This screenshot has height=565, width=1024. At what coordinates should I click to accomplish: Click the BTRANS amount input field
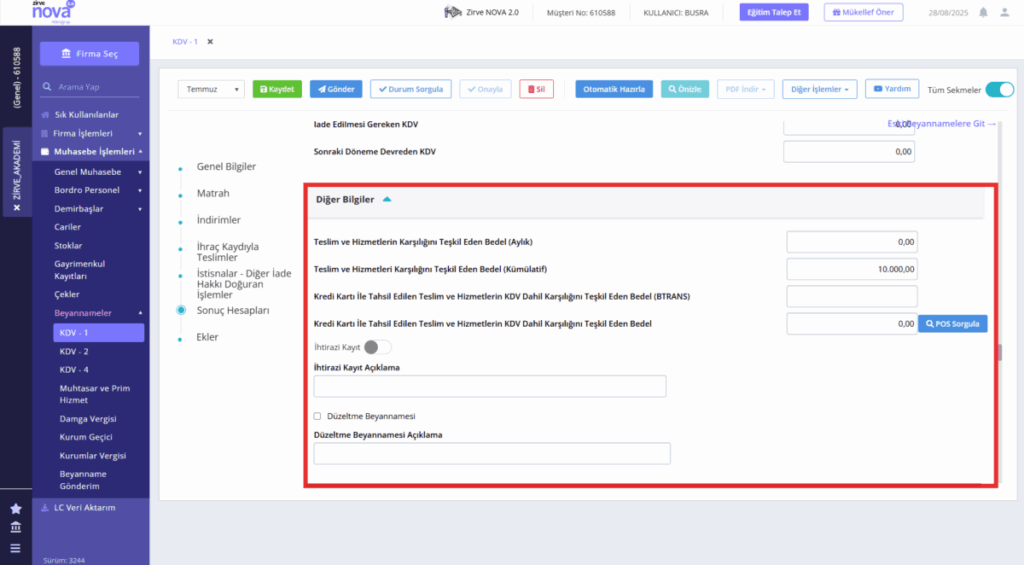852,297
